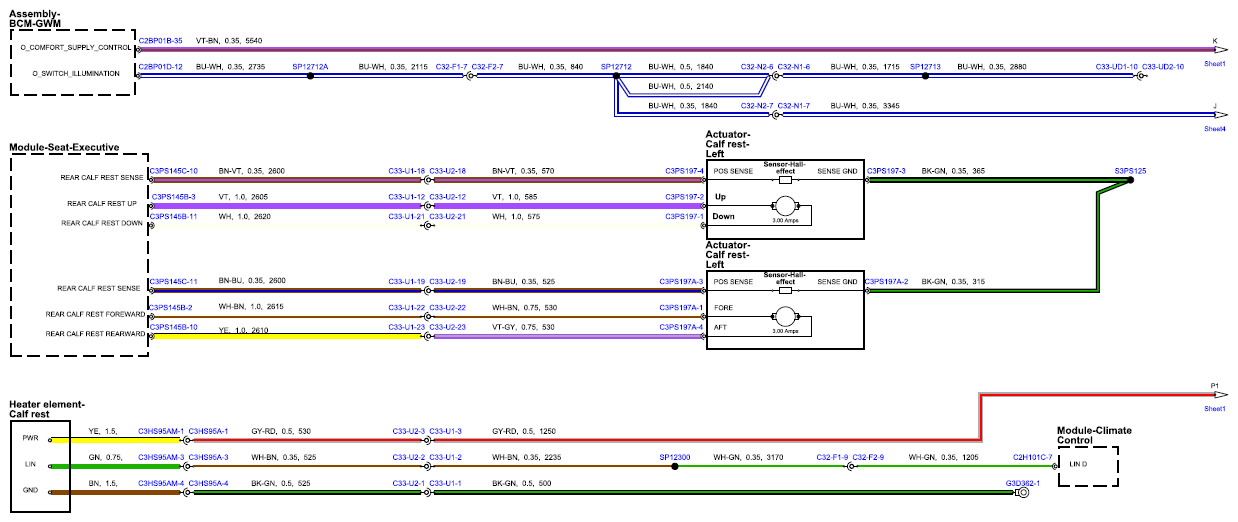Open connector link C2BP01D-12

160,66
